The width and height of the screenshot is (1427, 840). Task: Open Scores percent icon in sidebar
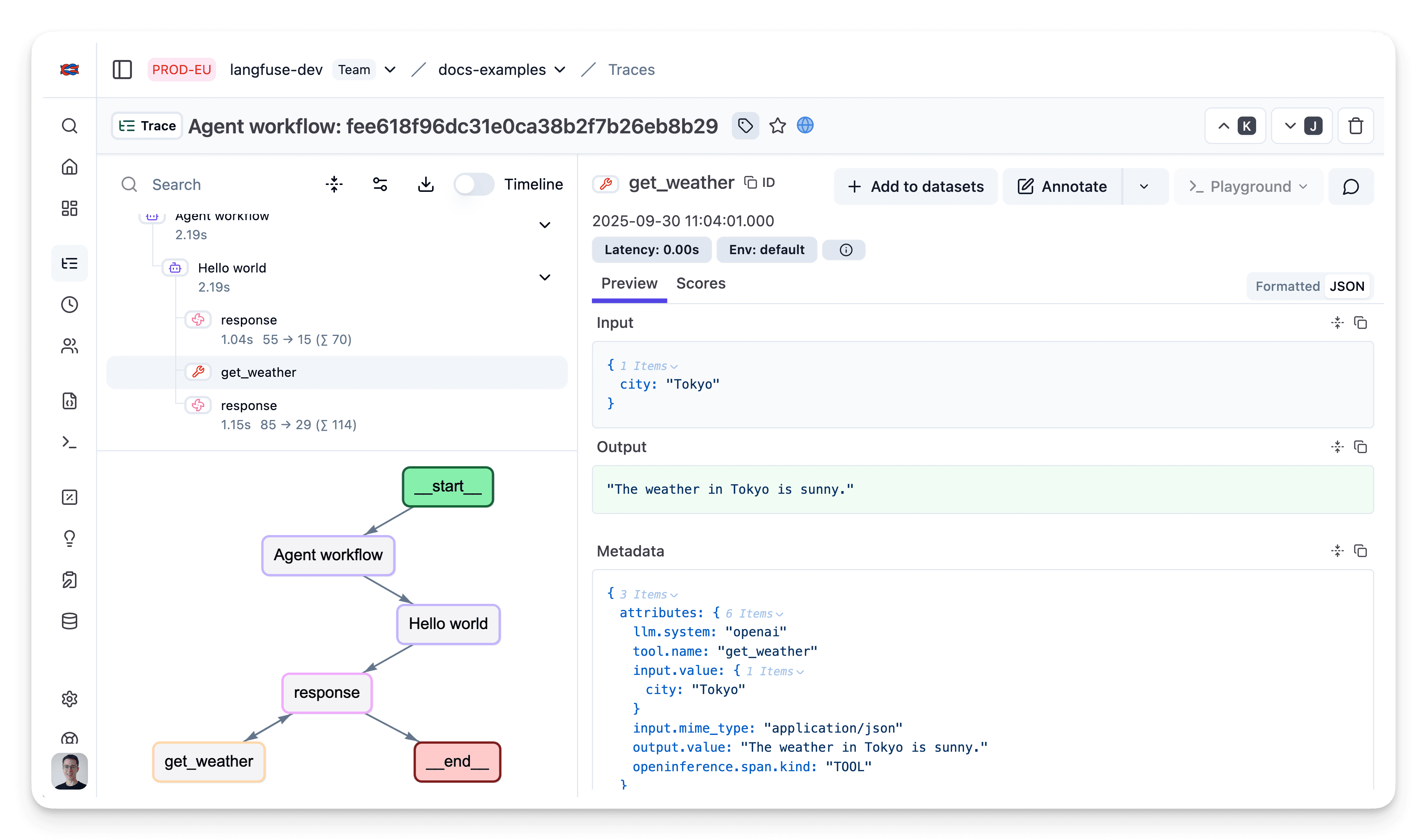[70, 497]
